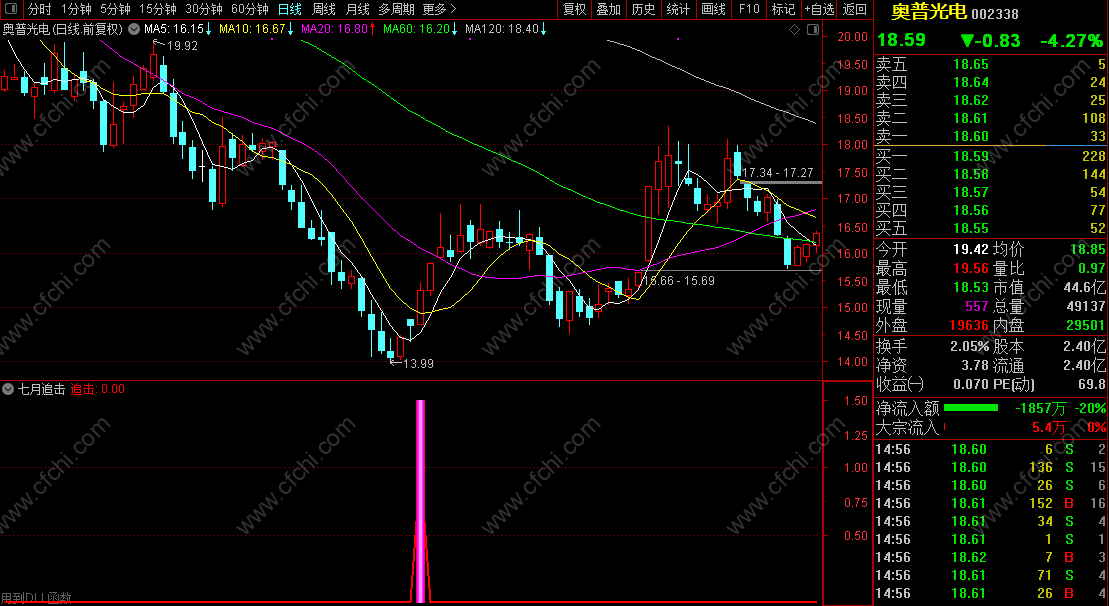1109x606 pixels.
Task: Open F10 company info
Action: click(x=748, y=9)
